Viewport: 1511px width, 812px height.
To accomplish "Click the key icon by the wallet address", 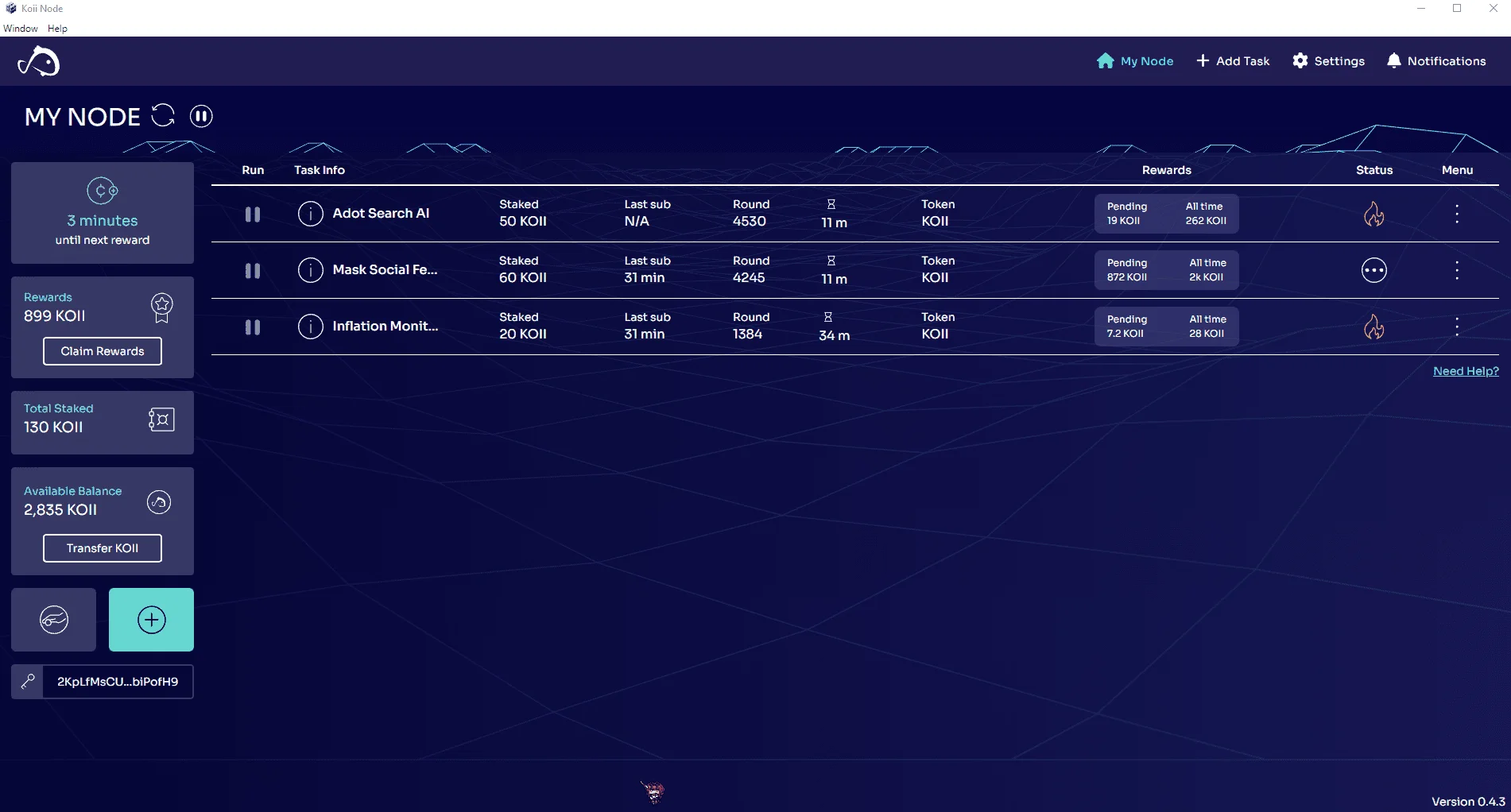I will [28, 682].
